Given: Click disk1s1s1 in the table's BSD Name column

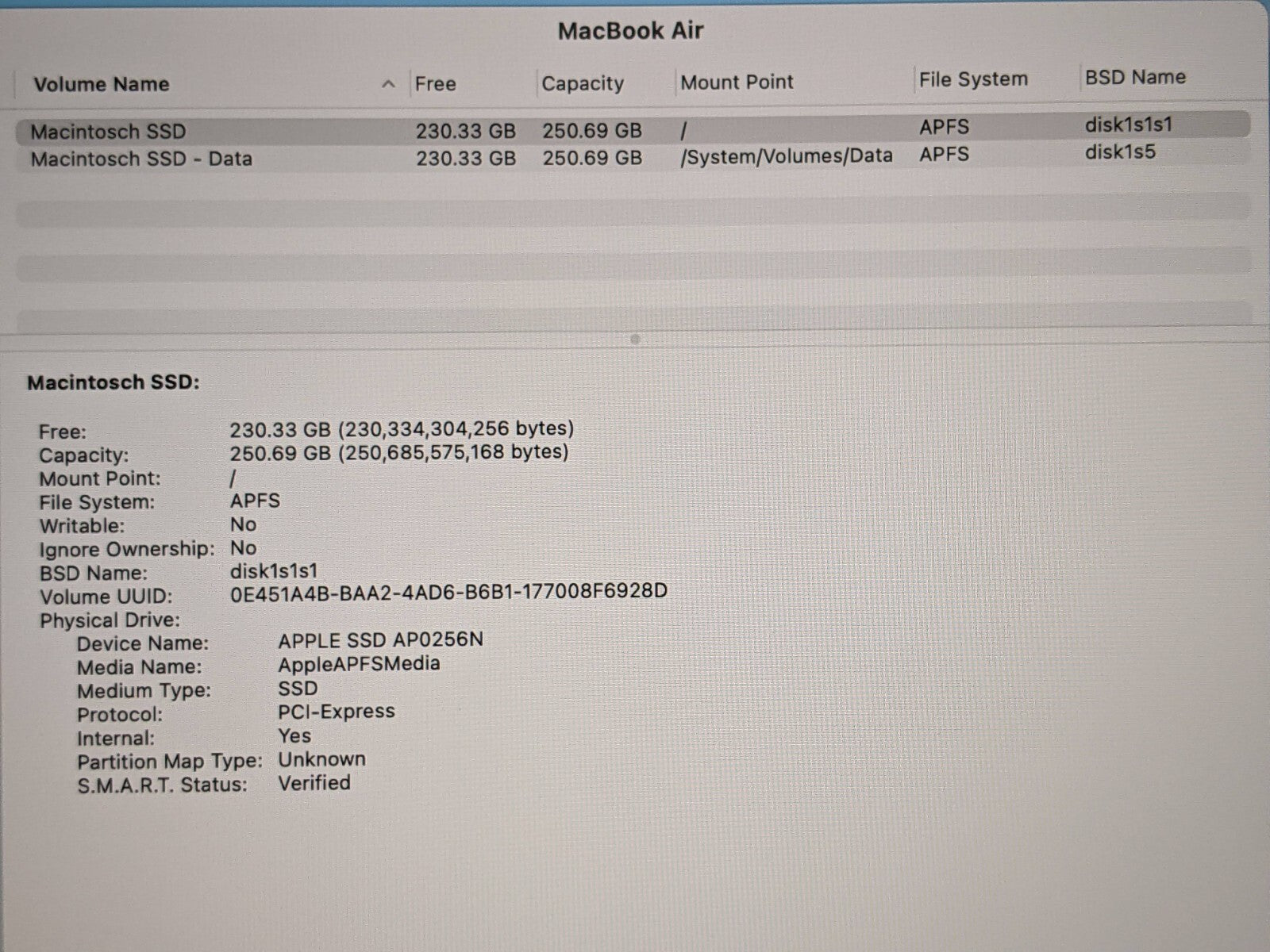Looking at the screenshot, I should click(1128, 125).
